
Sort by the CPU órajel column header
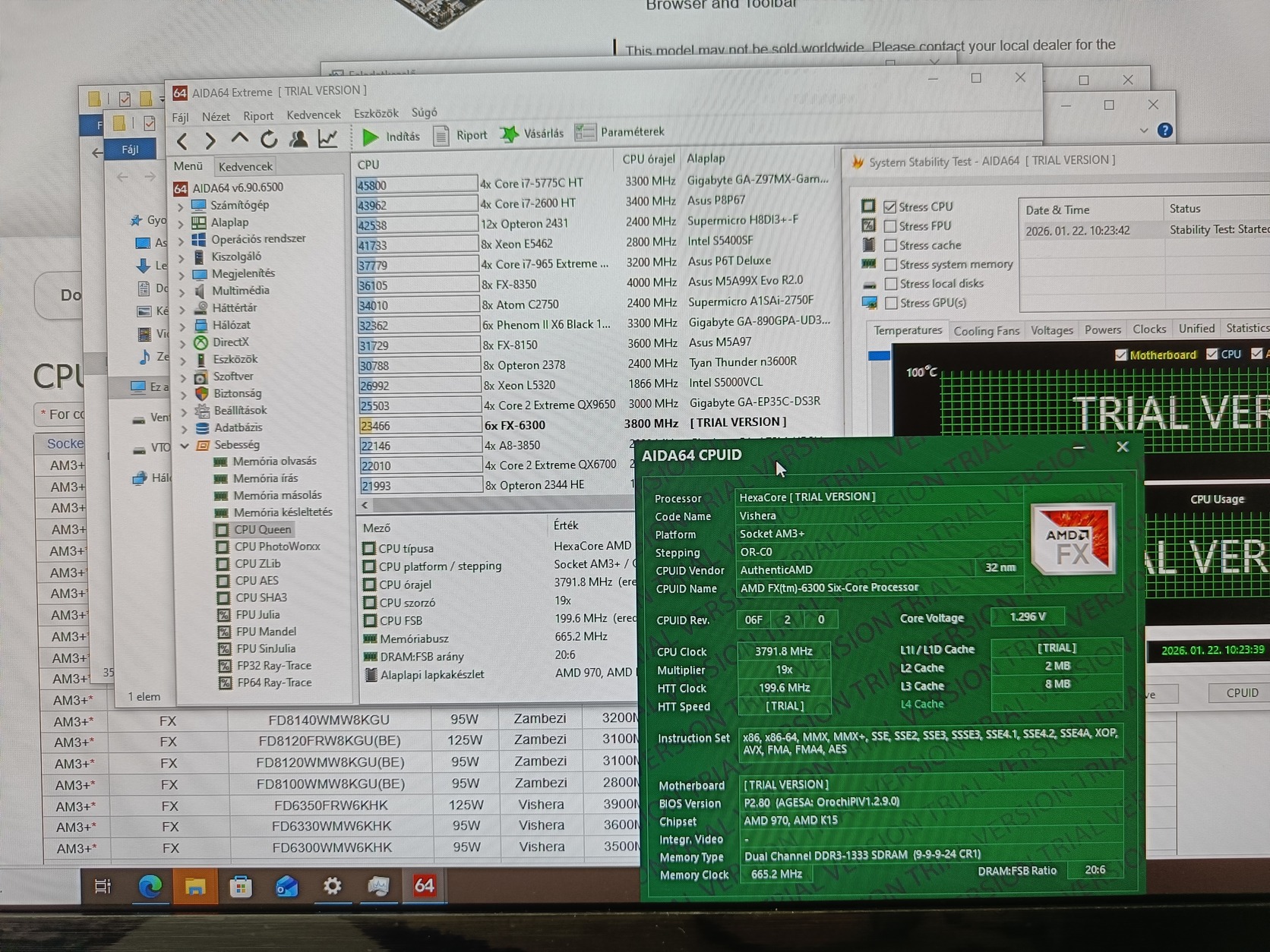[x=648, y=159]
